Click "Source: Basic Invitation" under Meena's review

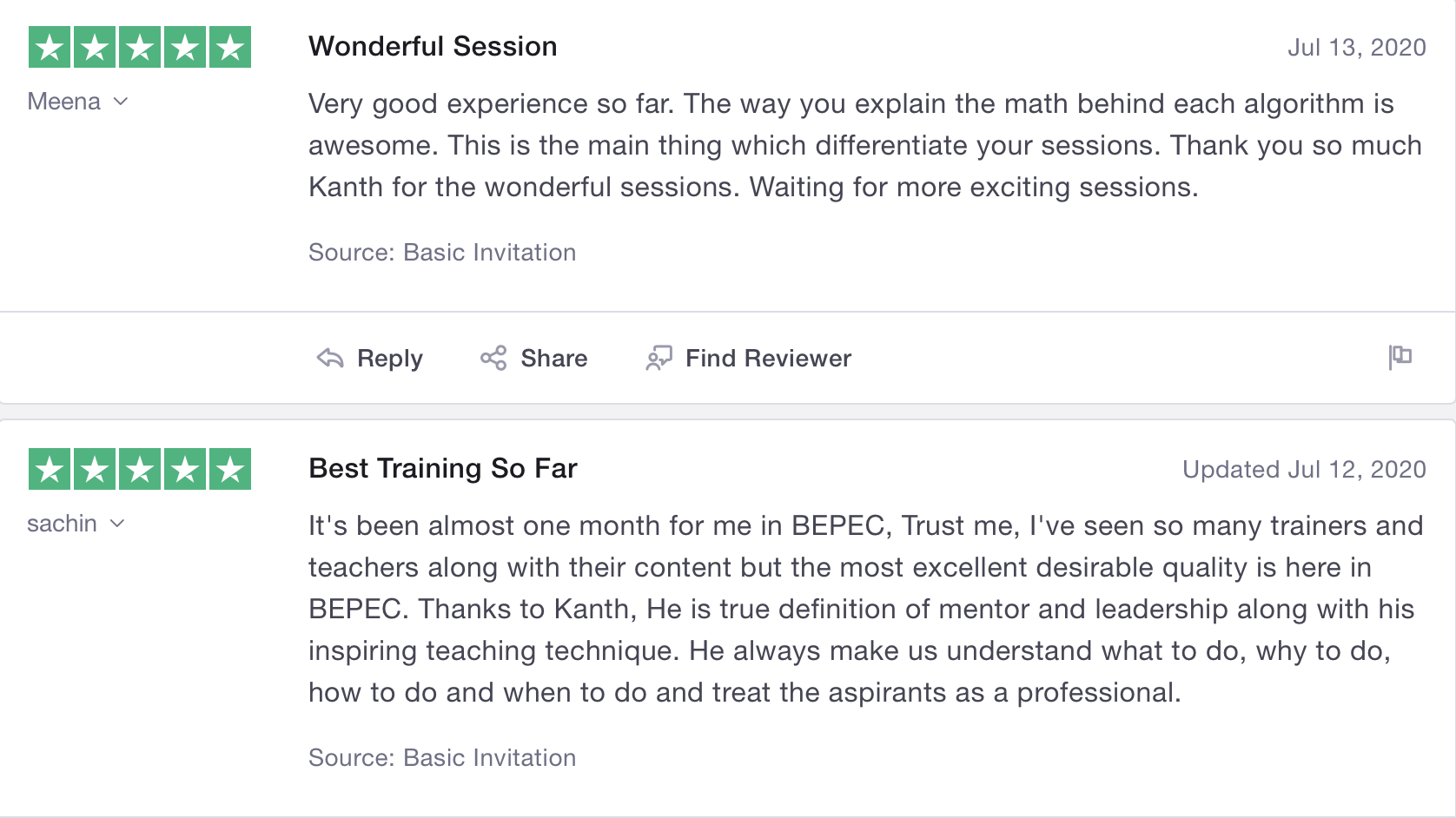pos(442,252)
